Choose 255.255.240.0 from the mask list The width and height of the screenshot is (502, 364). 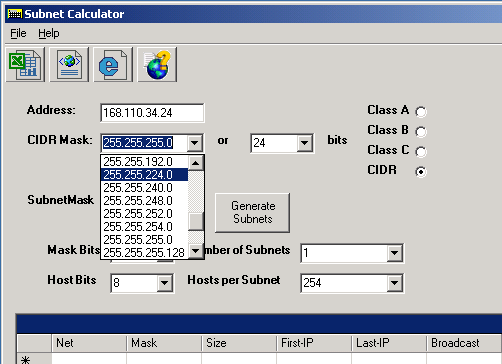(x=145, y=188)
